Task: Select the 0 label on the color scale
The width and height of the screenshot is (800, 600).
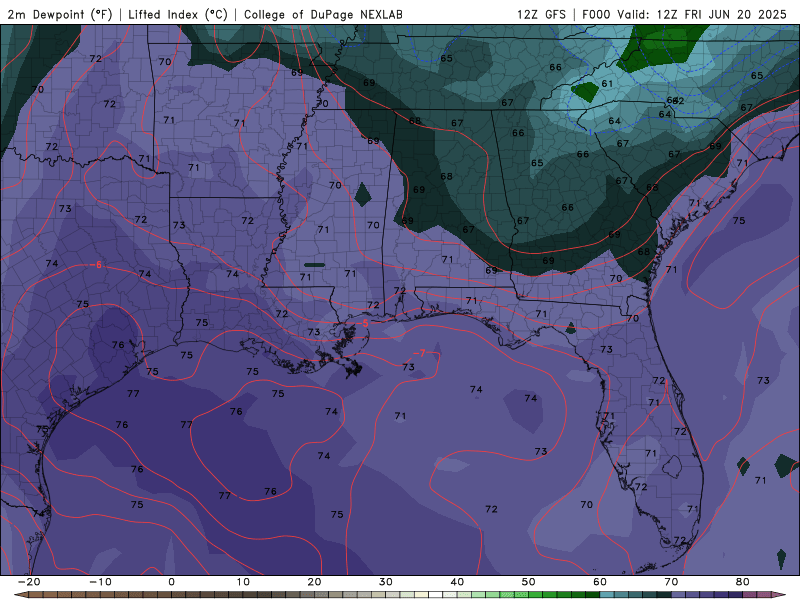Action: tap(171, 582)
